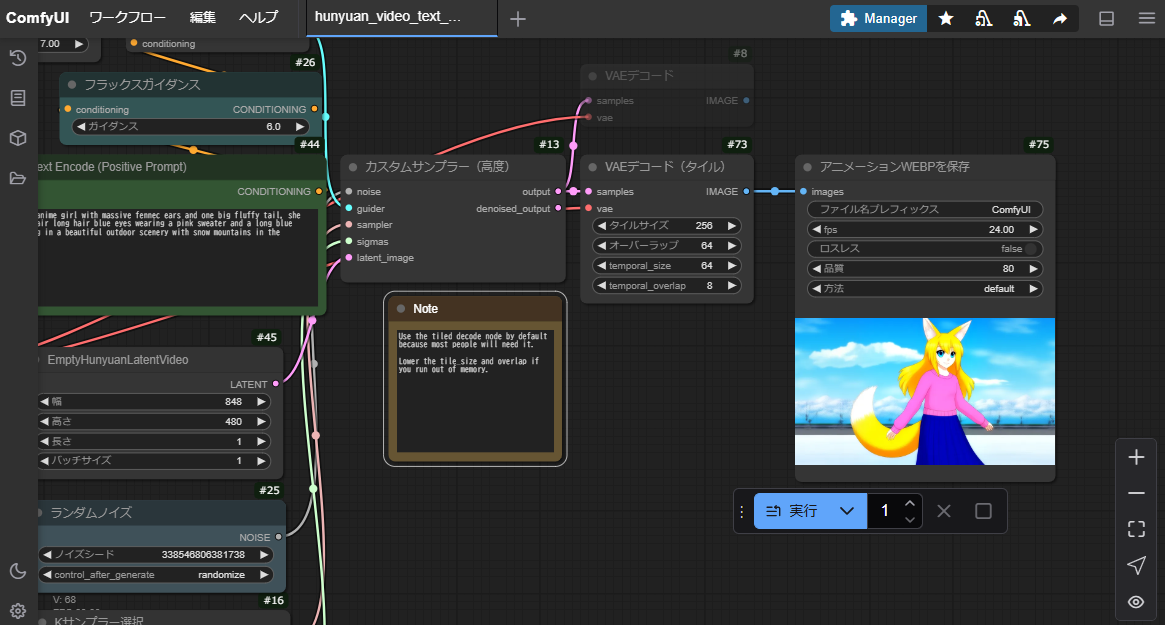This screenshot has height=625, width=1165.
Task: Open the ヘルプ menu
Action: click(259, 18)
